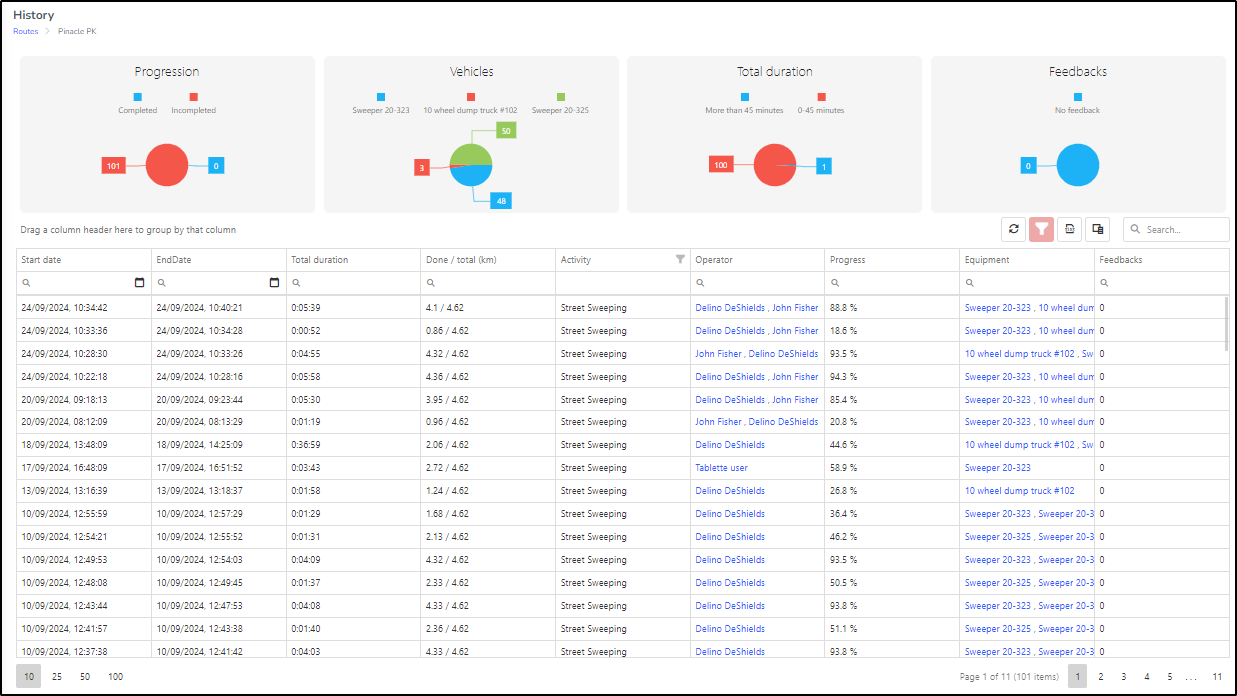Open the Start date calendar picker

point(140,283)
